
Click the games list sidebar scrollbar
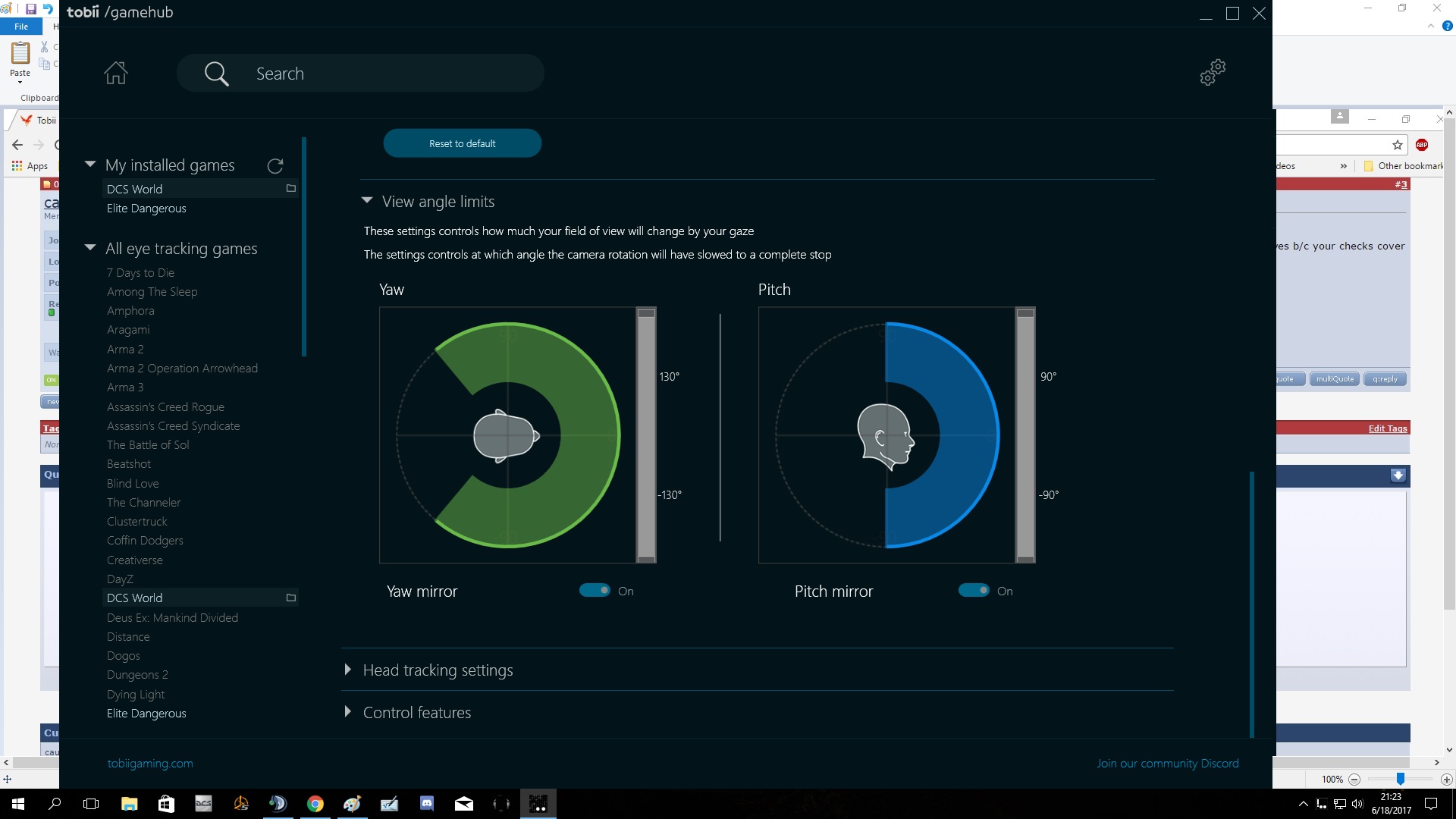click(x=303, y=246)
